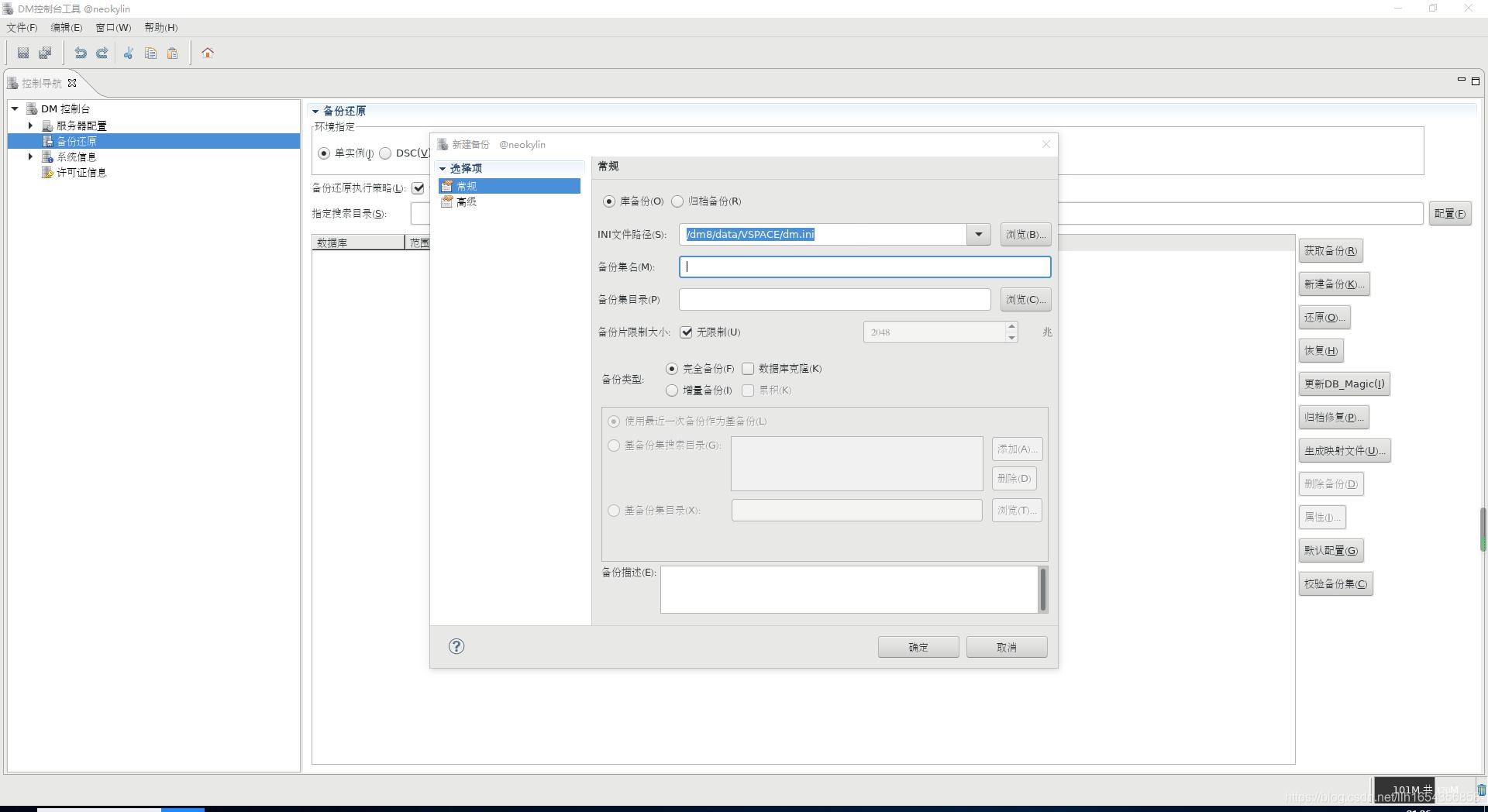Click 浏览(B) next to INI path
Image resolution: width=1488 pixels, height=812 pixels.
pyautogui.click(x=1025, y=234)
